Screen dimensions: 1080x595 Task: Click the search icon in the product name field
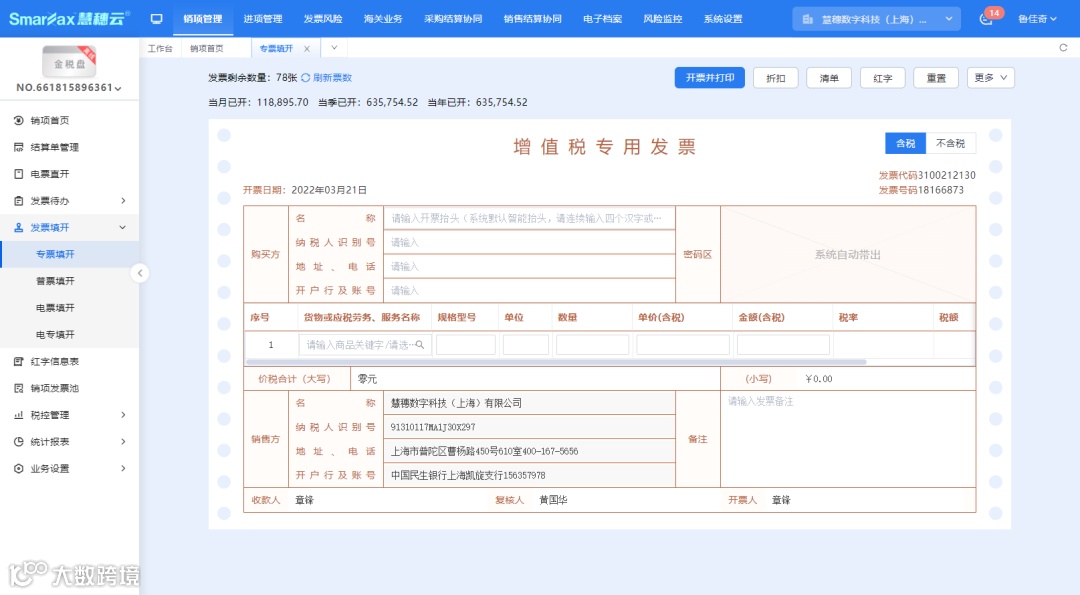click(x=419, y=344)
